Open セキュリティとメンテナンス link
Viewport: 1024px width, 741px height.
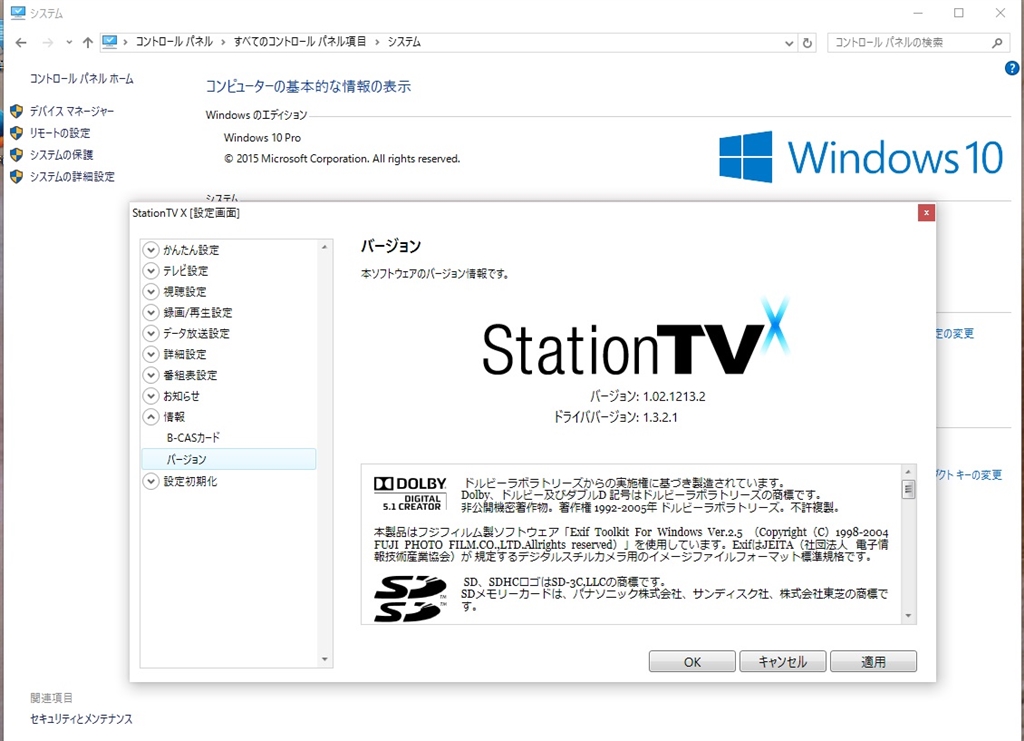[x=81, y=719]
